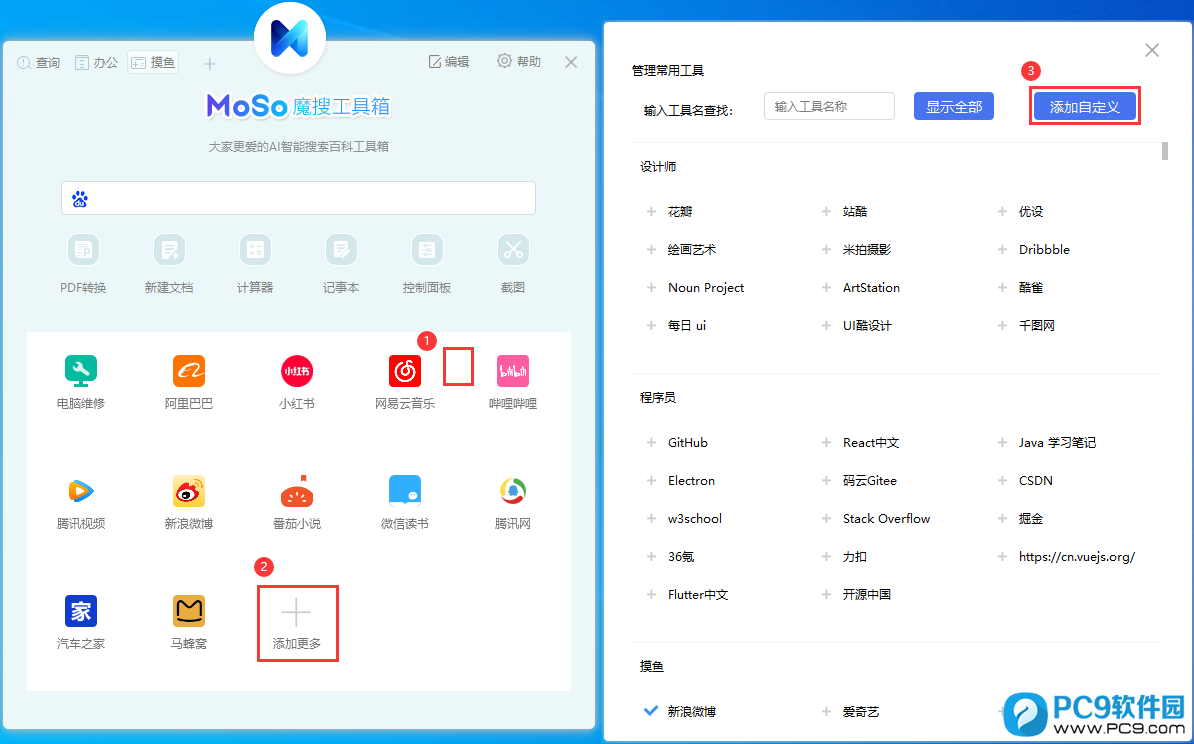Add React中文 entry
Screen dimensions: 1194x744
[826, 442]
